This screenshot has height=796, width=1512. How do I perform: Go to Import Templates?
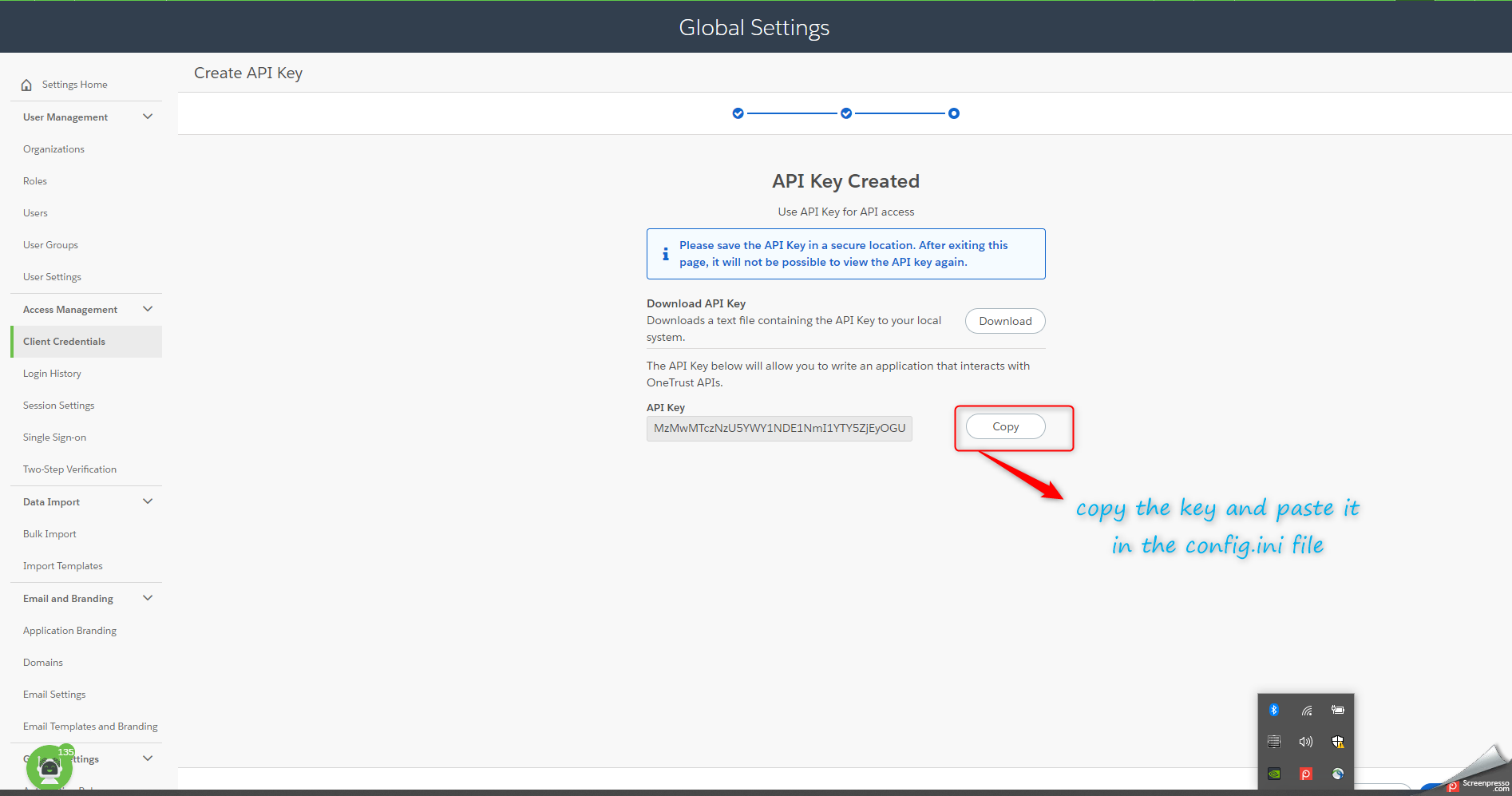pyautogui.click(x=62, y=566)
